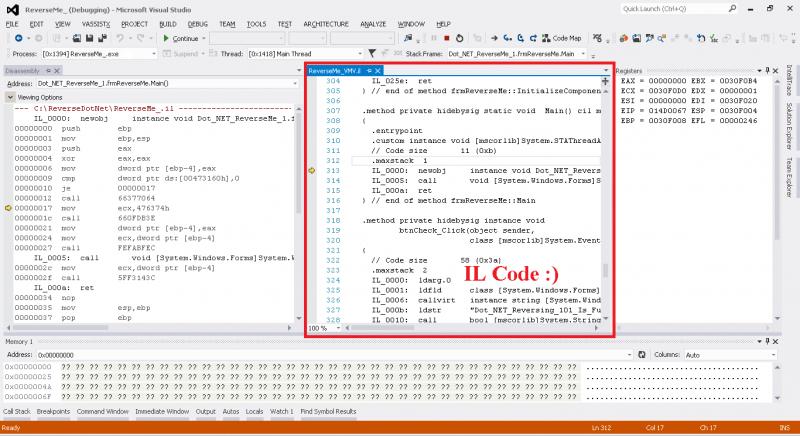Viewport: 800px width, 436px height.
Task: Restart debugging with the circular arrow icon
Action: tap(459, 38)
